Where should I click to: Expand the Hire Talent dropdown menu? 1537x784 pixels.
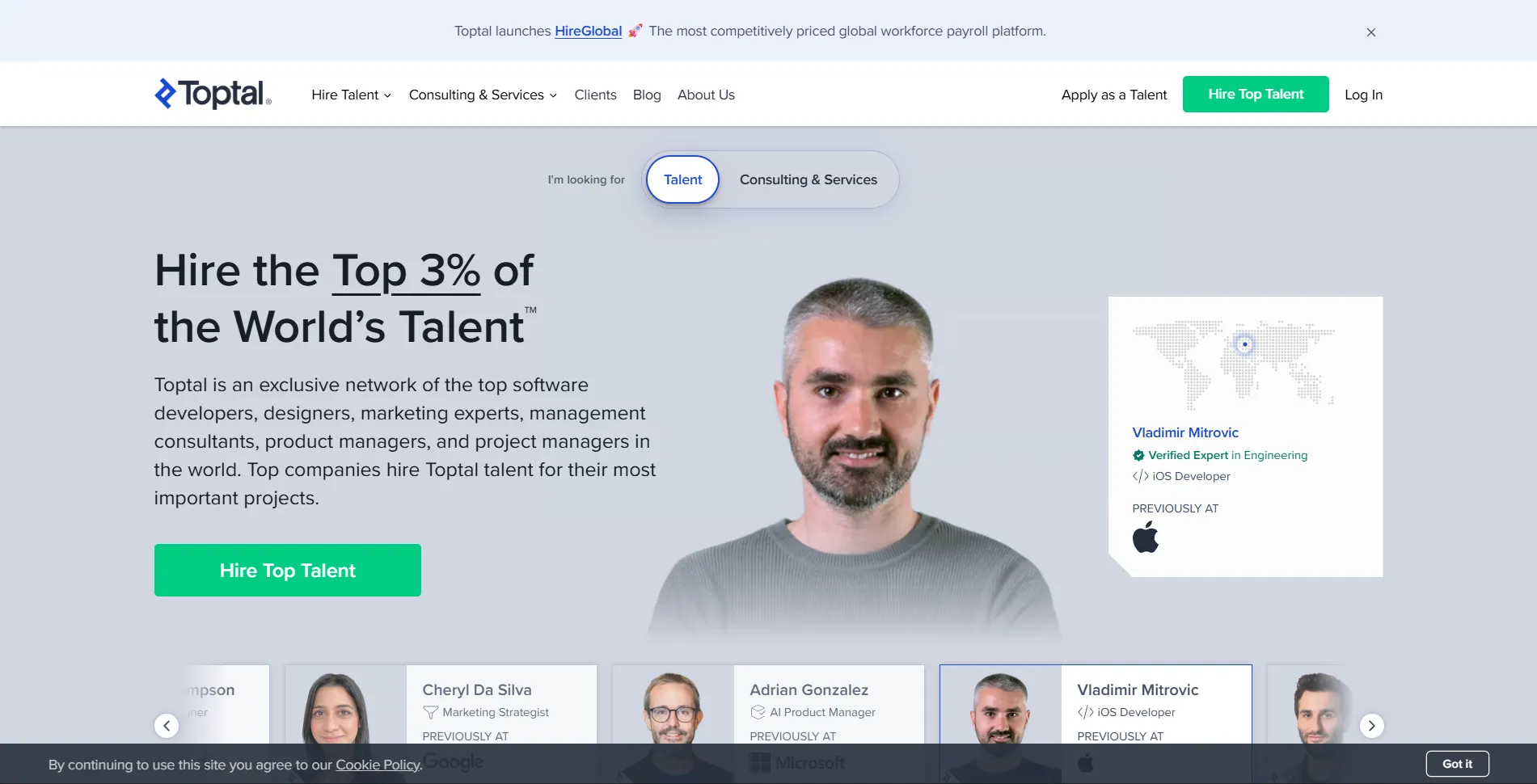[x=352, y=95]
